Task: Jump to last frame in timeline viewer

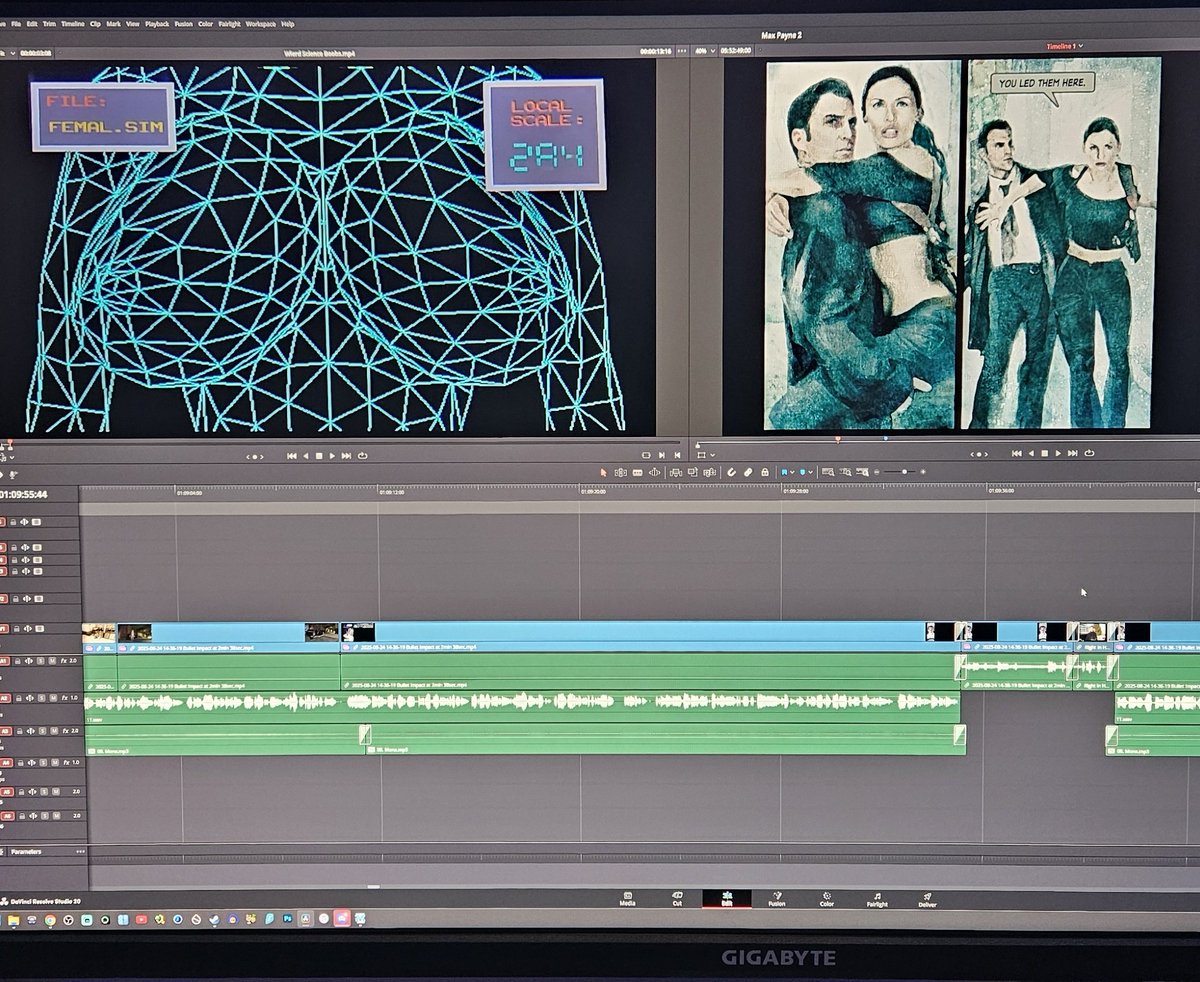Action: [1072, 454]
